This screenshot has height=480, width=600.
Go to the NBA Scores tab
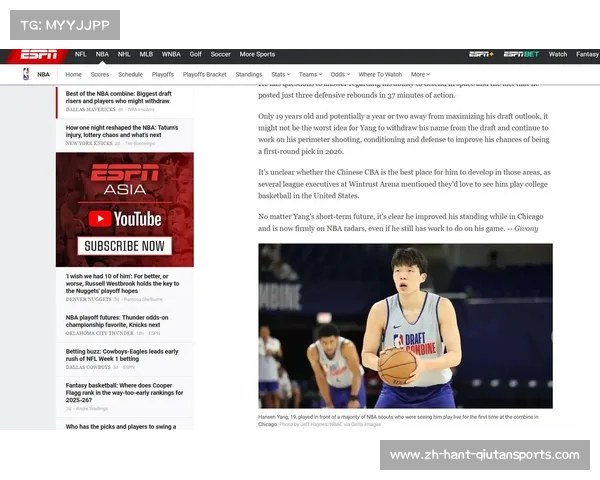(x=100, y=74)
